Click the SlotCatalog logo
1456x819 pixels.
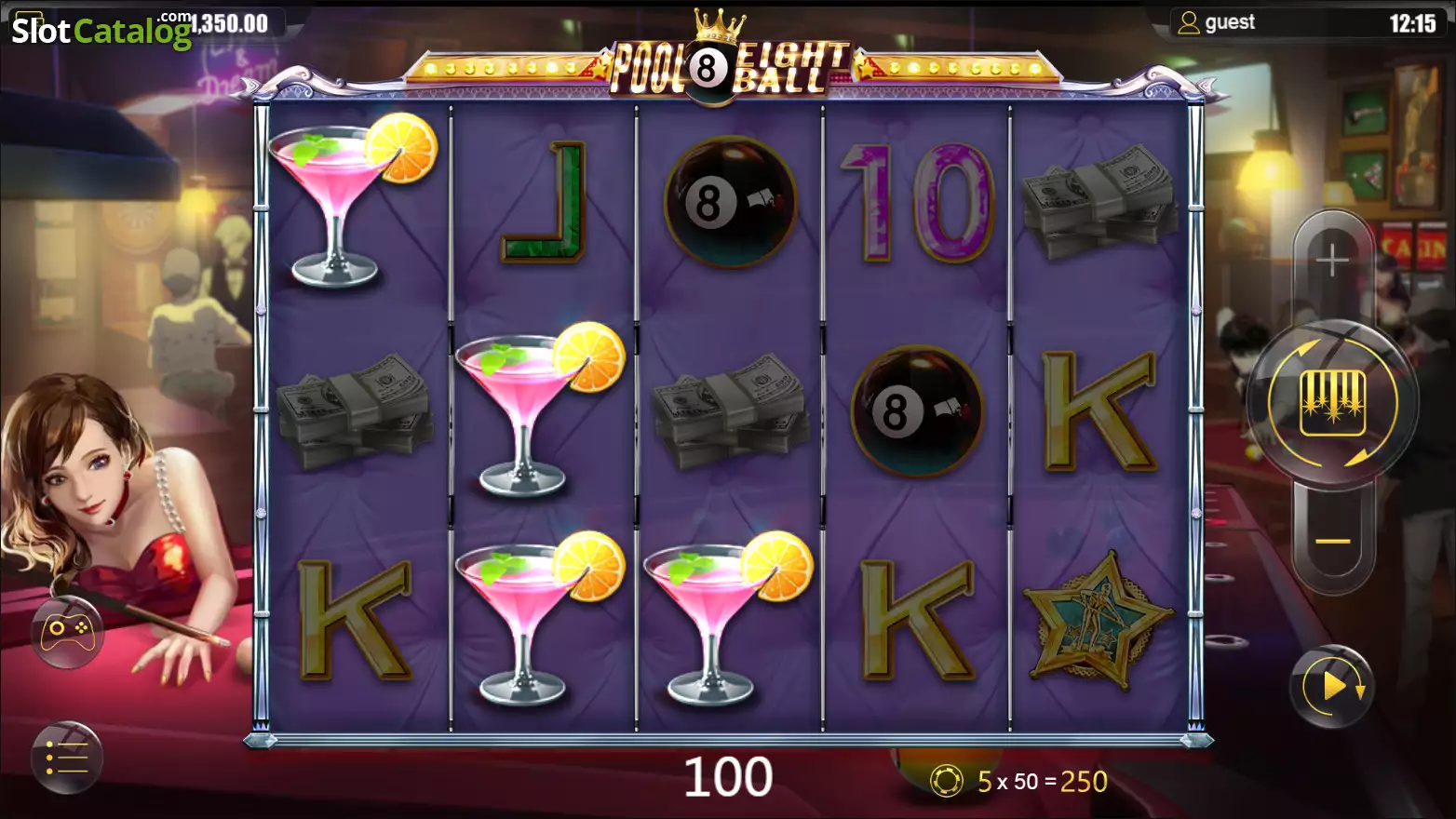pyautogui.click(x=101, y=31)
